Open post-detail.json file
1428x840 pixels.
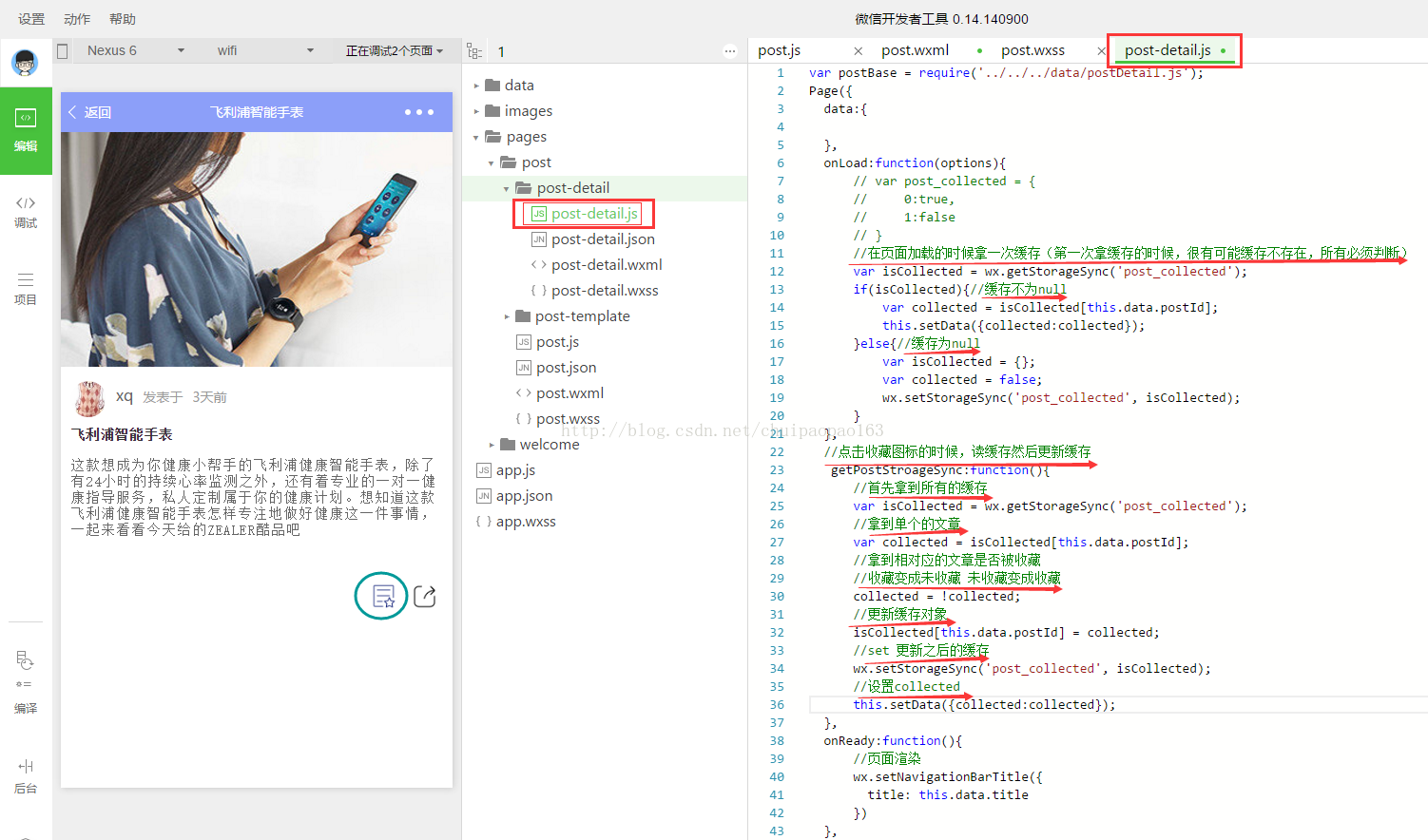point(592,239)
